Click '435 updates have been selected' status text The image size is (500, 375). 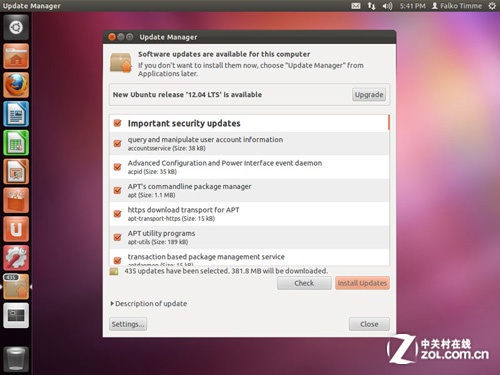226,271
